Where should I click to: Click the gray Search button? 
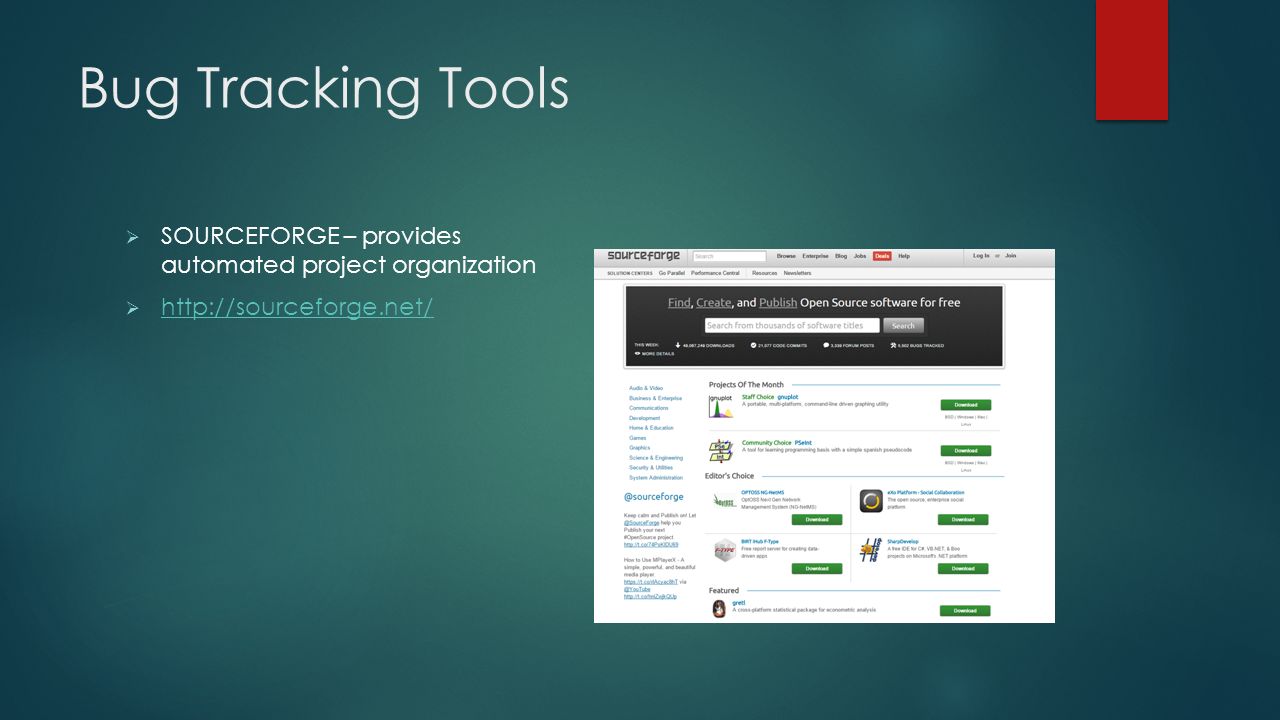(x=903, y=325)
